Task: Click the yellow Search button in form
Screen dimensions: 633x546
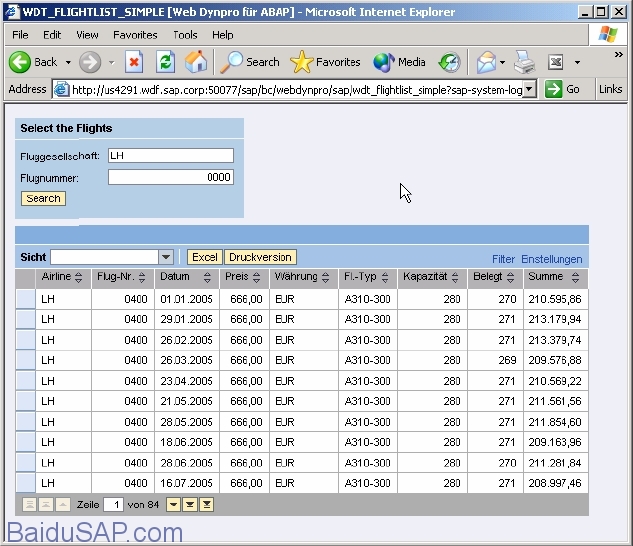Action: point(43,199)
